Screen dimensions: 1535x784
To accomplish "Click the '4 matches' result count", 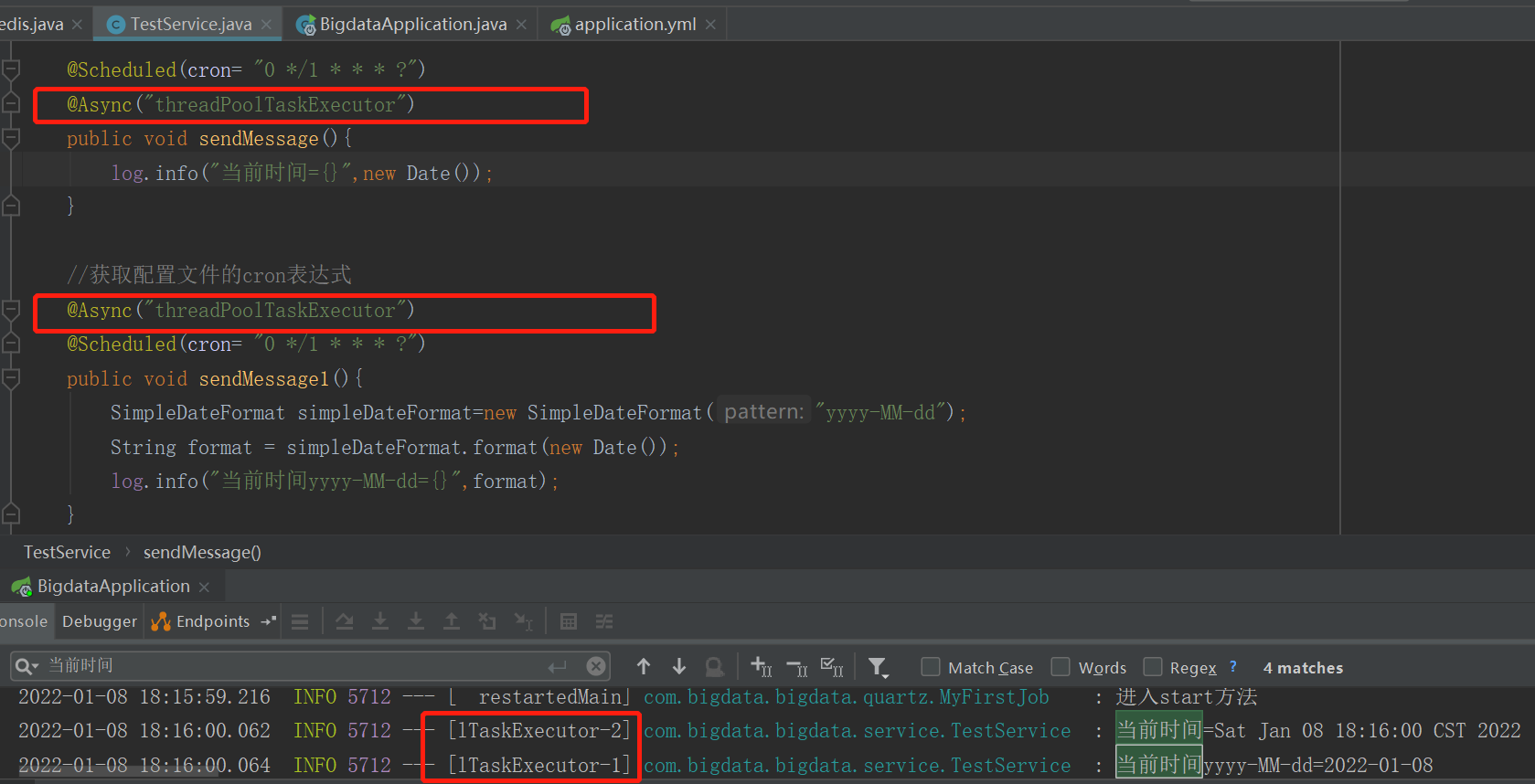I will pos(1303,668).
